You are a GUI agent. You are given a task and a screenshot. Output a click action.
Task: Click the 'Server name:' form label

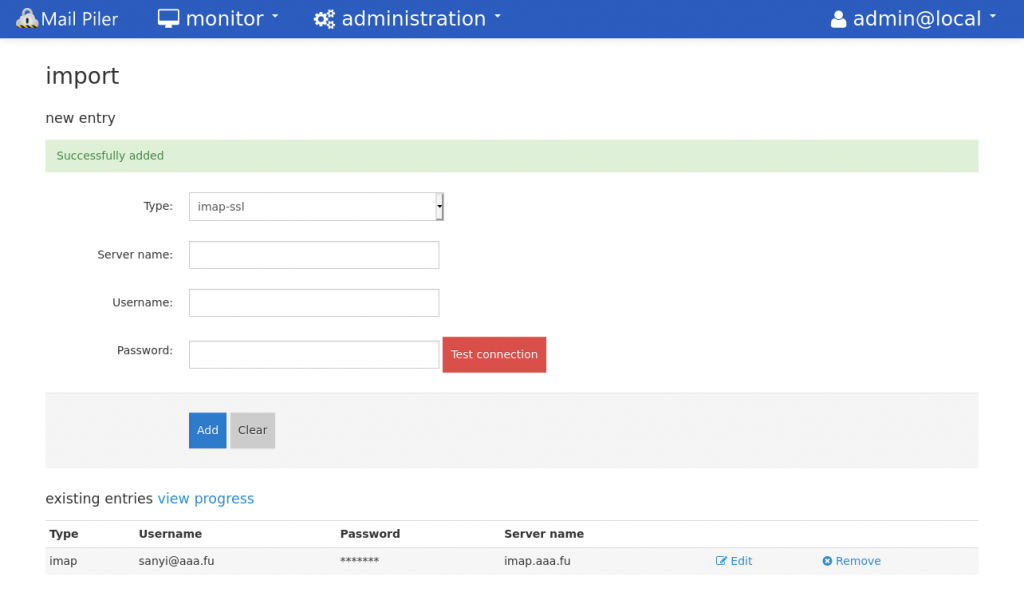(x=135, y=255)
